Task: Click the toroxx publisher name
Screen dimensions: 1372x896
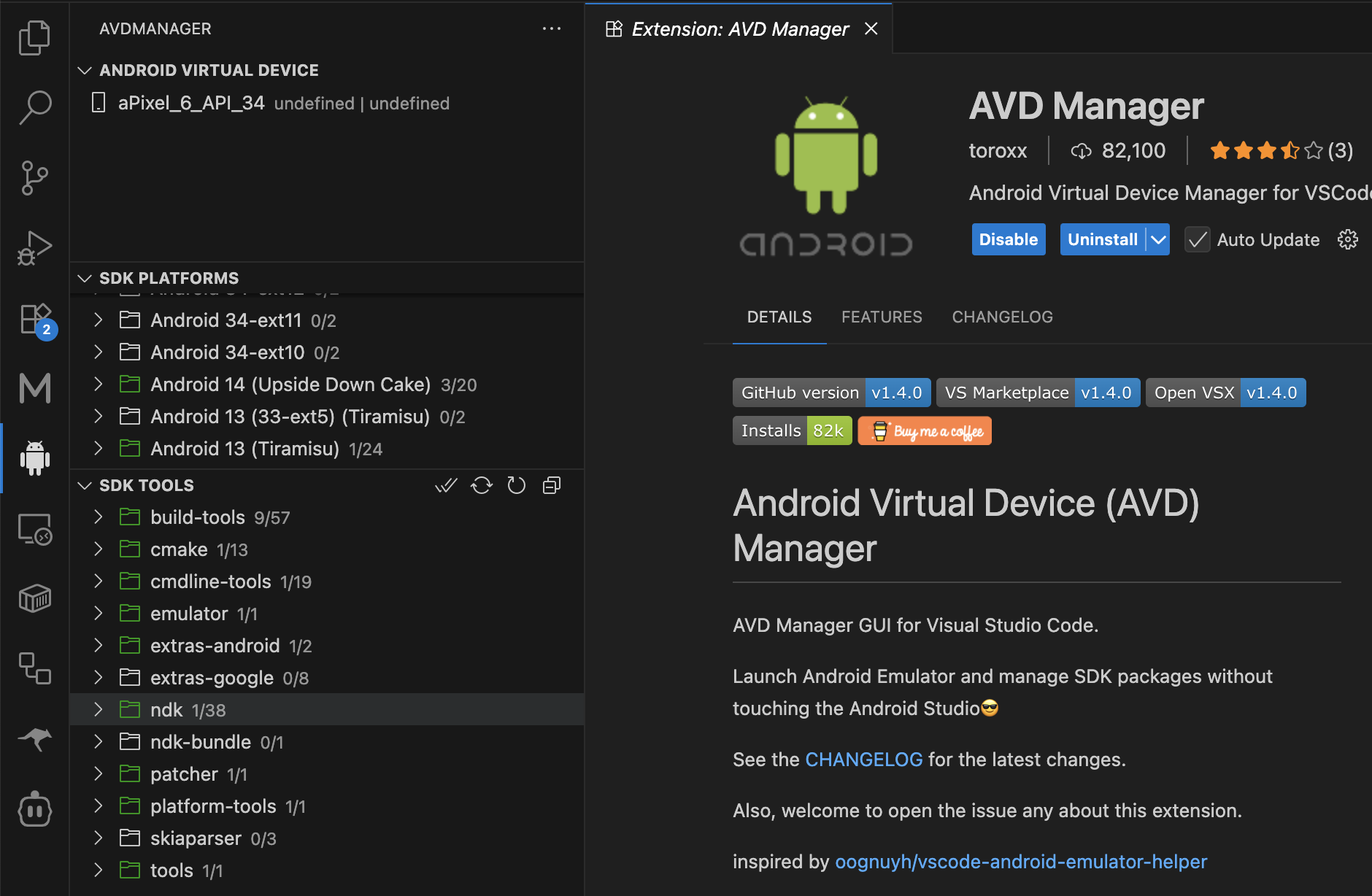Action: click(x=998, y=151)
